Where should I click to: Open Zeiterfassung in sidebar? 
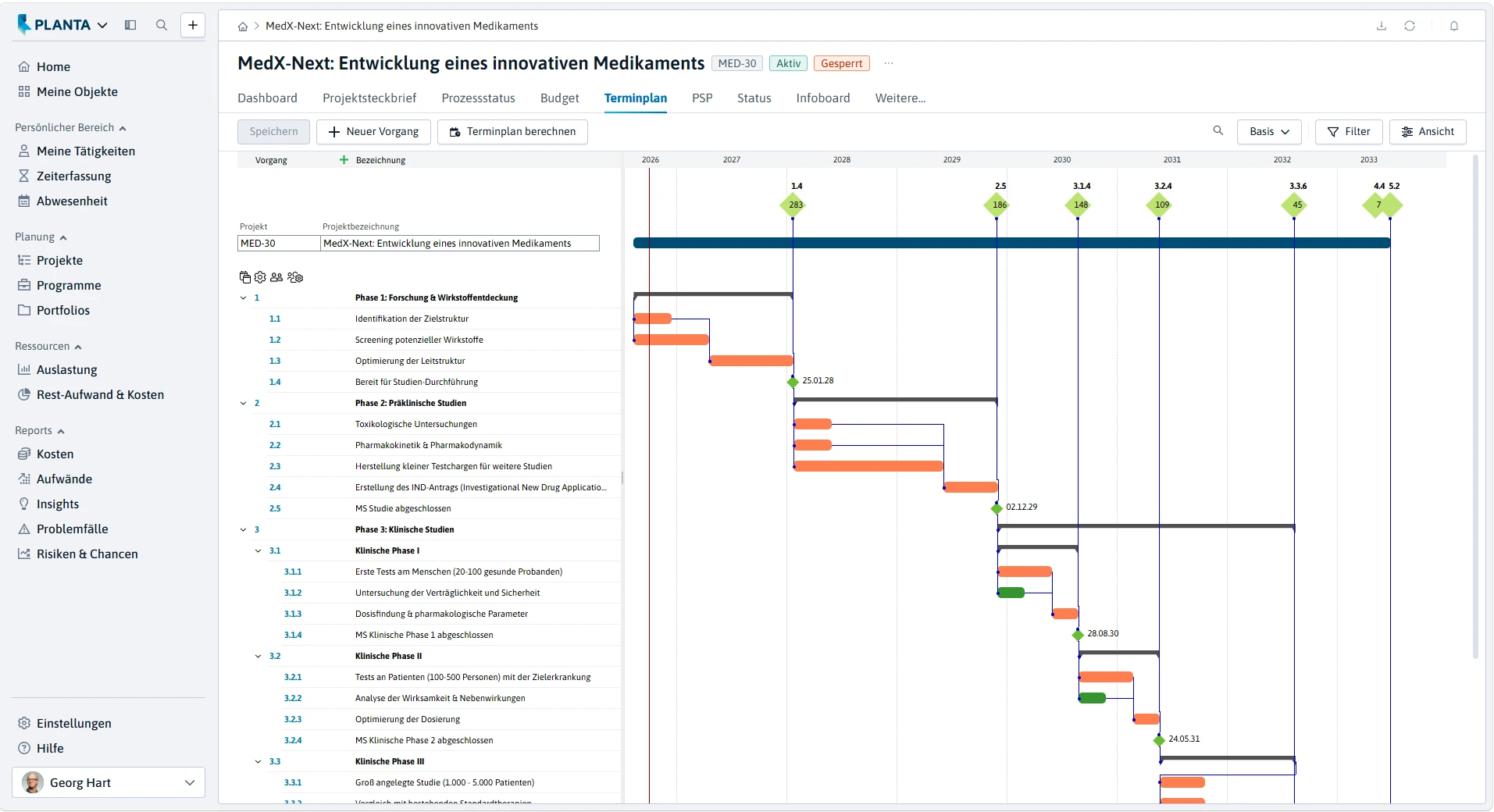pos(73,176)
